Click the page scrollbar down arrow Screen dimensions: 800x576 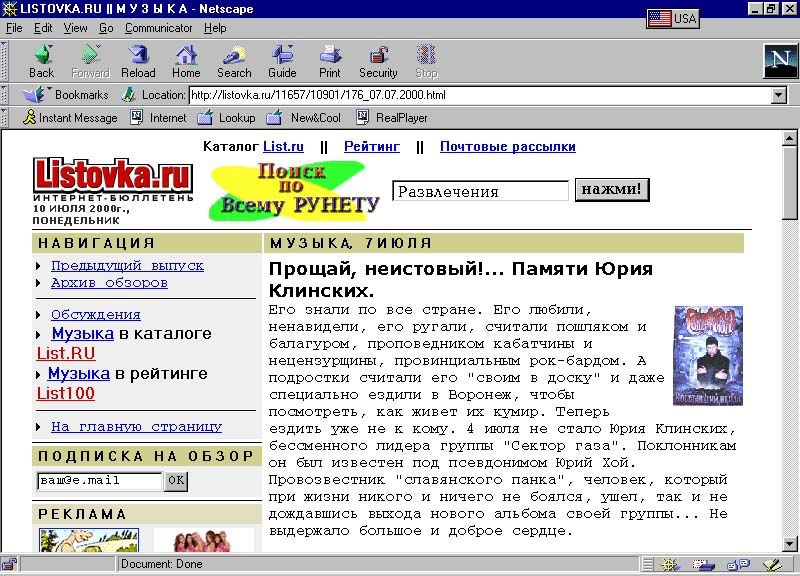point(789,544)
